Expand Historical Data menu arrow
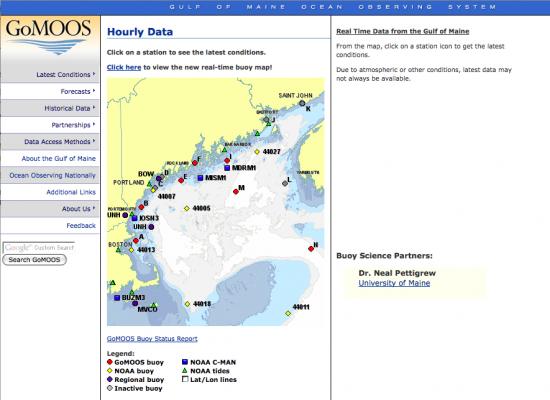This screenshot has width=550, height=400. [x=94, y=108]
